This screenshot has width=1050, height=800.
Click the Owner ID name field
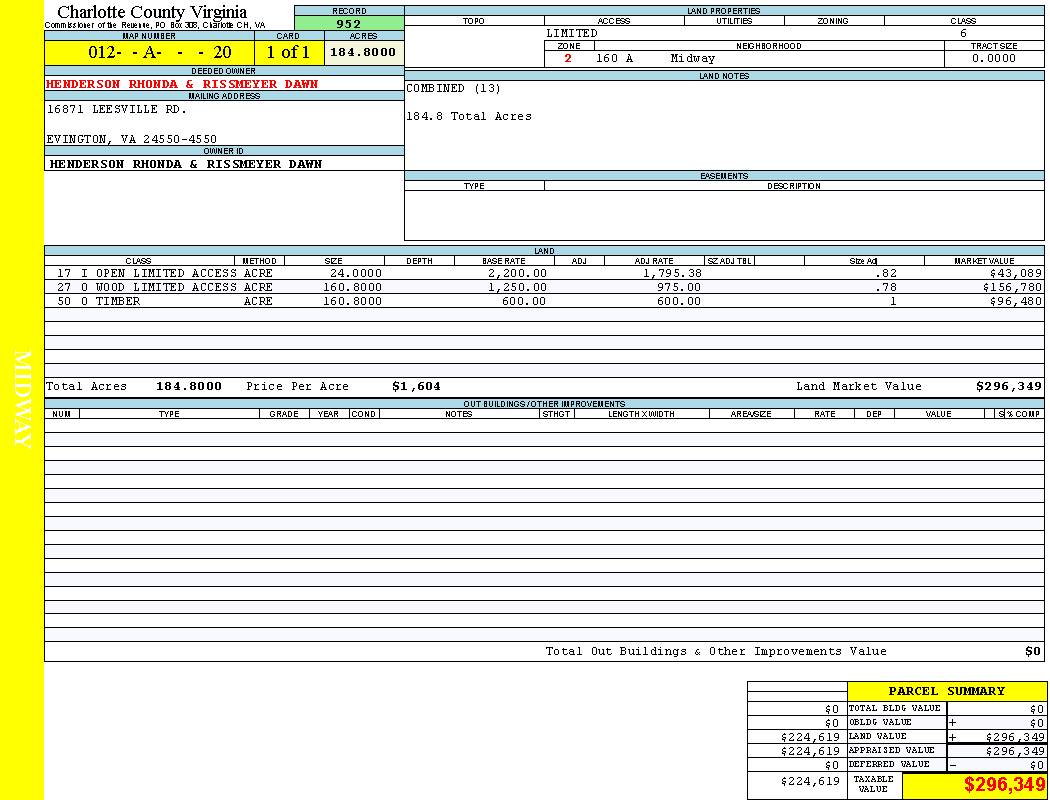tap(186, 164)
